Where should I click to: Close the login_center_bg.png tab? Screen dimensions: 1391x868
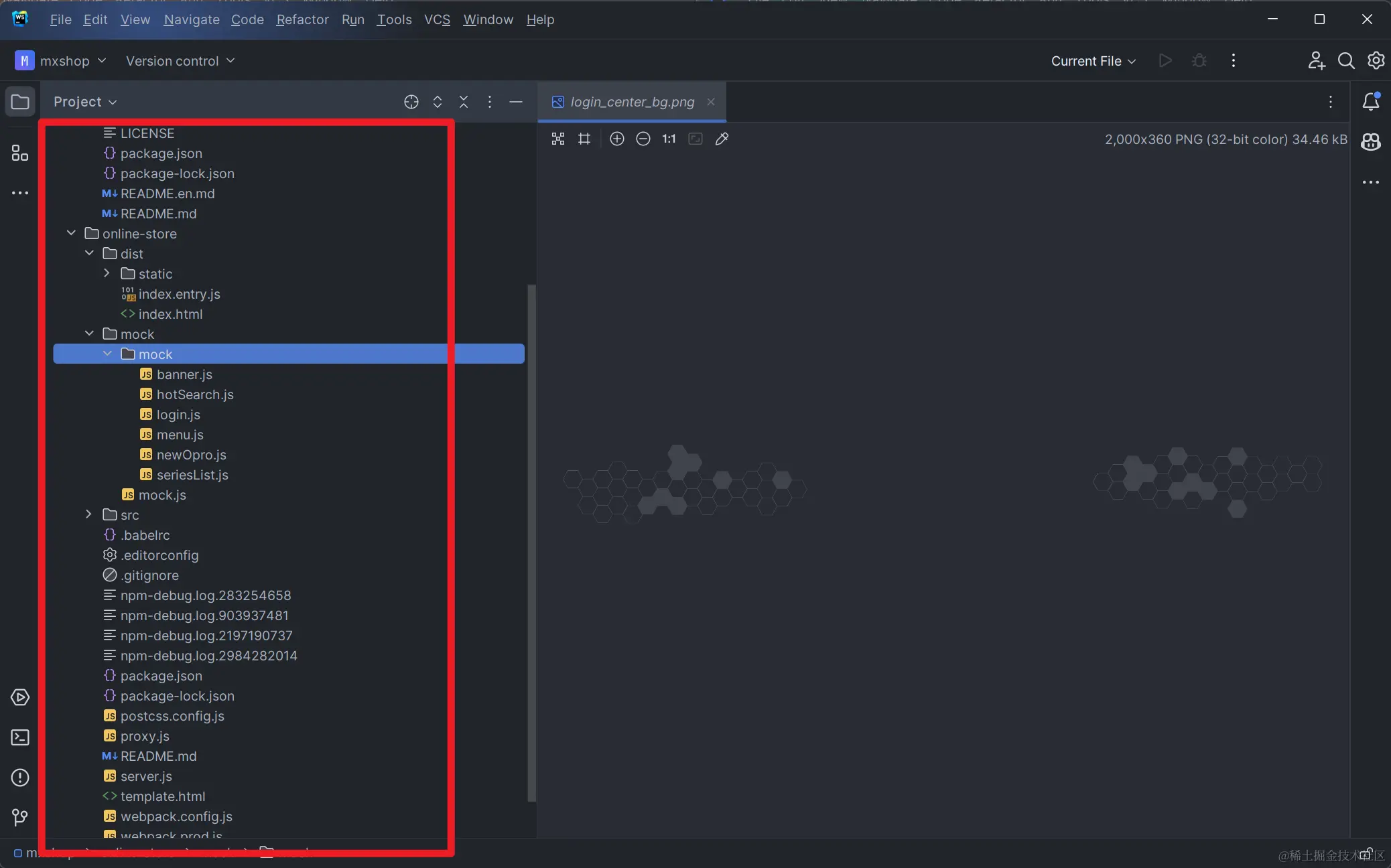click(x=711, y=102)
